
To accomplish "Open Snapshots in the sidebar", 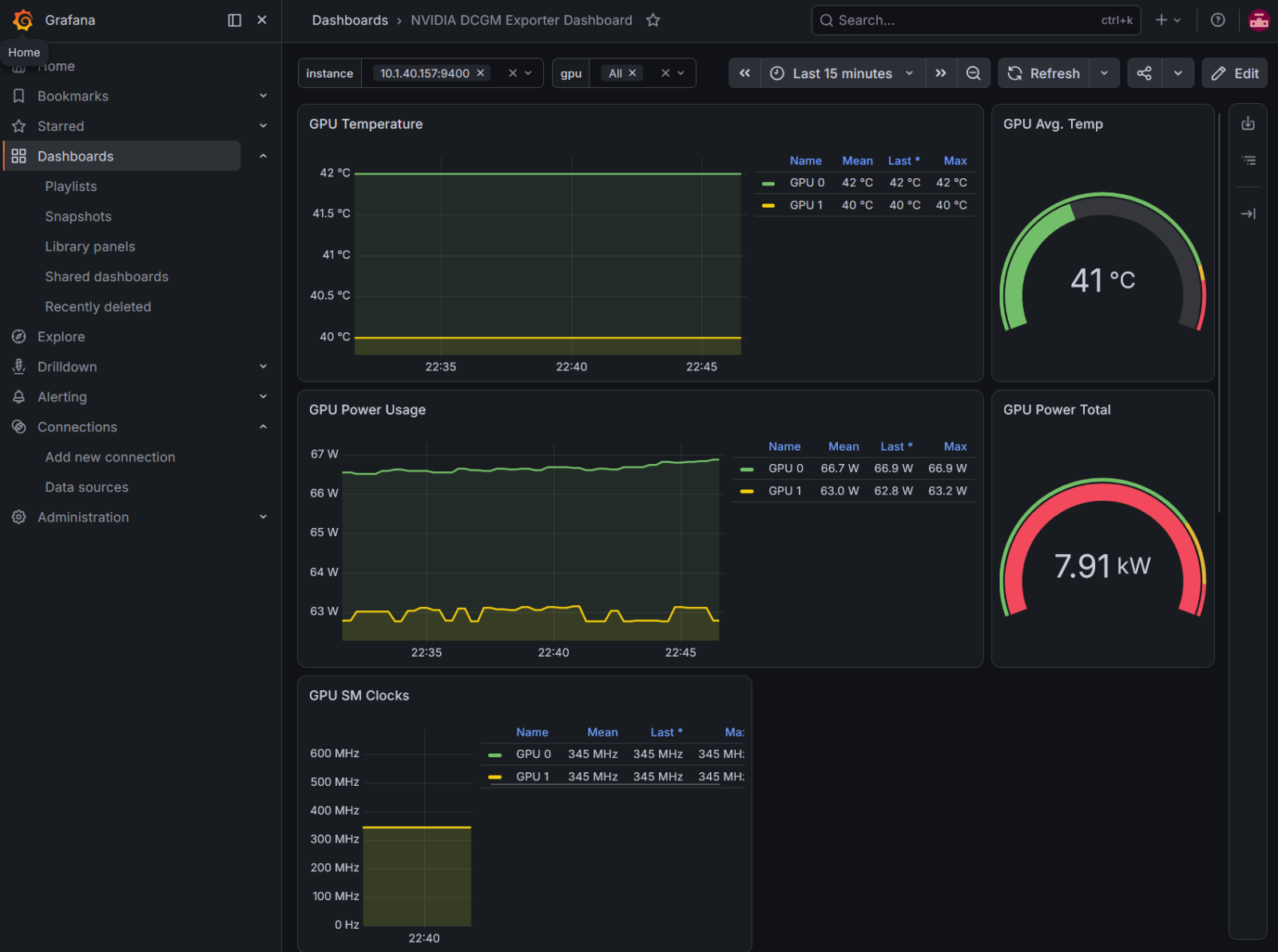I will pos(78,217).
